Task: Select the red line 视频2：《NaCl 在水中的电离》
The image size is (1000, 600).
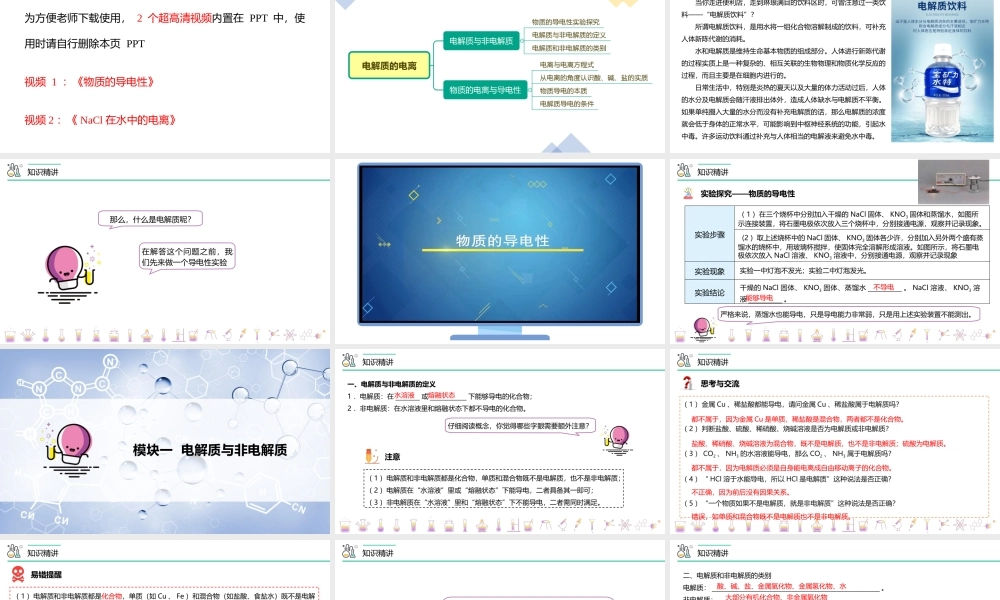Action: pyautogui.click(x=100, y=120)
